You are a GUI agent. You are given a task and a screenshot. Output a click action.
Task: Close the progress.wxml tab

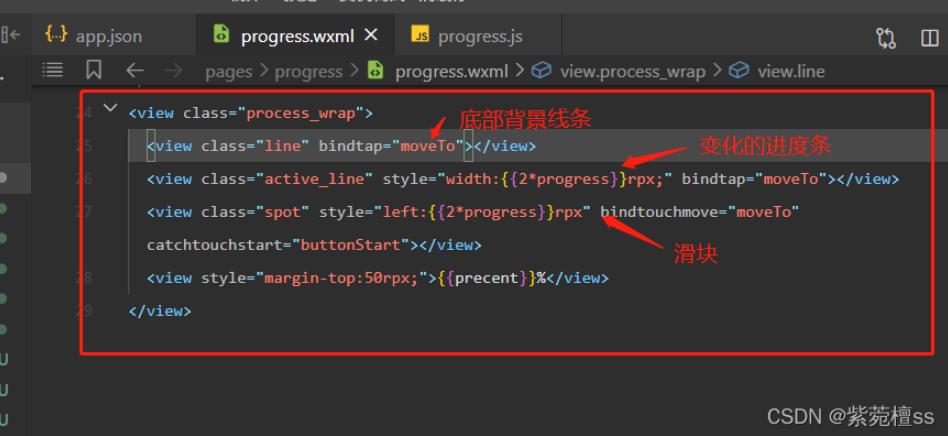pyautogui.click(x=371, y=35)
